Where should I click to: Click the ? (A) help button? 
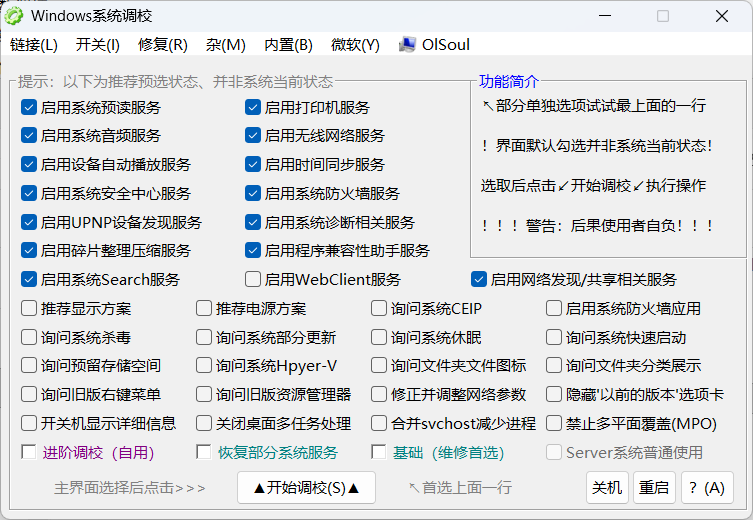click(x=706, y=488)
